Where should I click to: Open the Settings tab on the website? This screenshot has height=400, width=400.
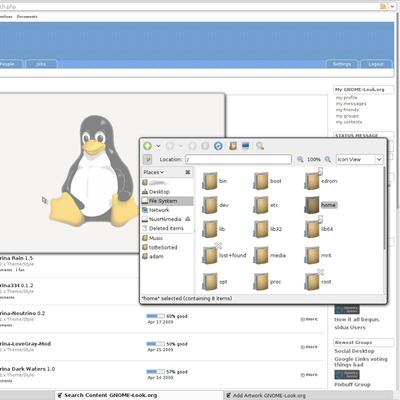point(342,64)
